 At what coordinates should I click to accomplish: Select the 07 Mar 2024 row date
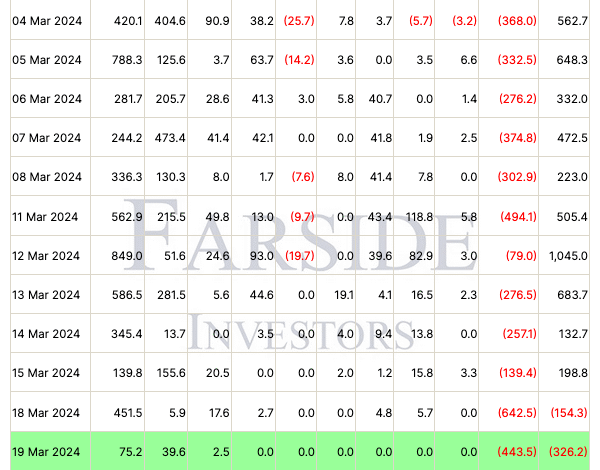(47, 138)
